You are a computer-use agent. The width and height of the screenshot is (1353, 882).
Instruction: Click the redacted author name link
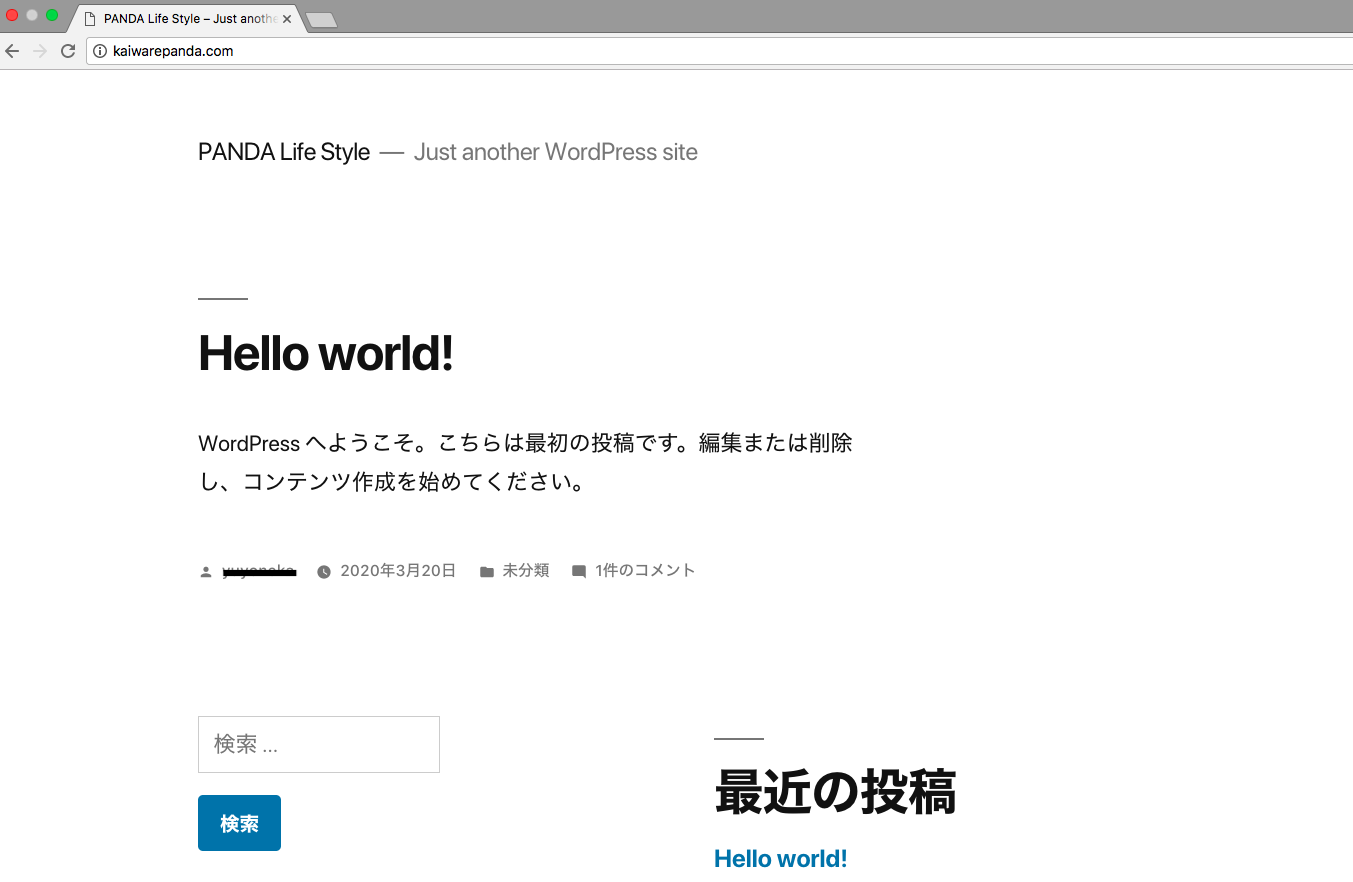click(259, 571)
